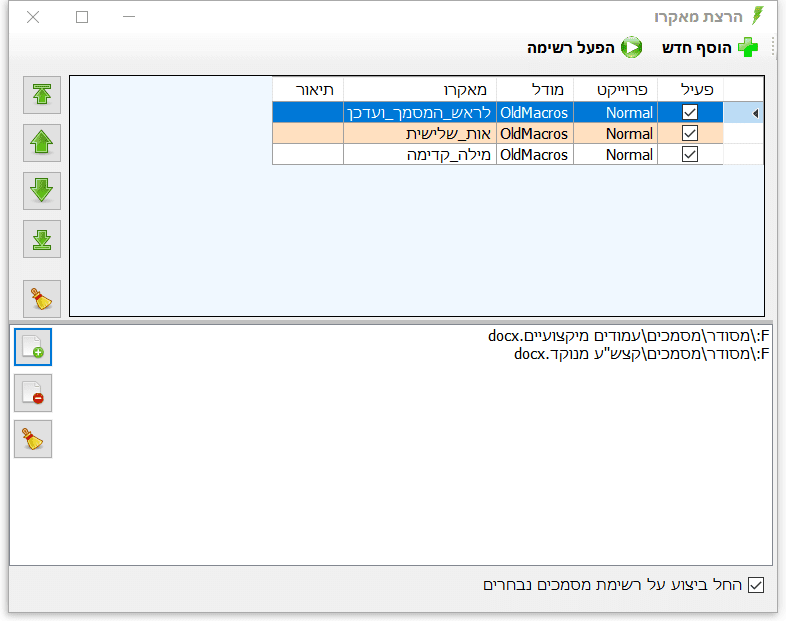Click OldMacros cell in אות_שלישית row
The image size is (786, 621).
tap(535, 133)
